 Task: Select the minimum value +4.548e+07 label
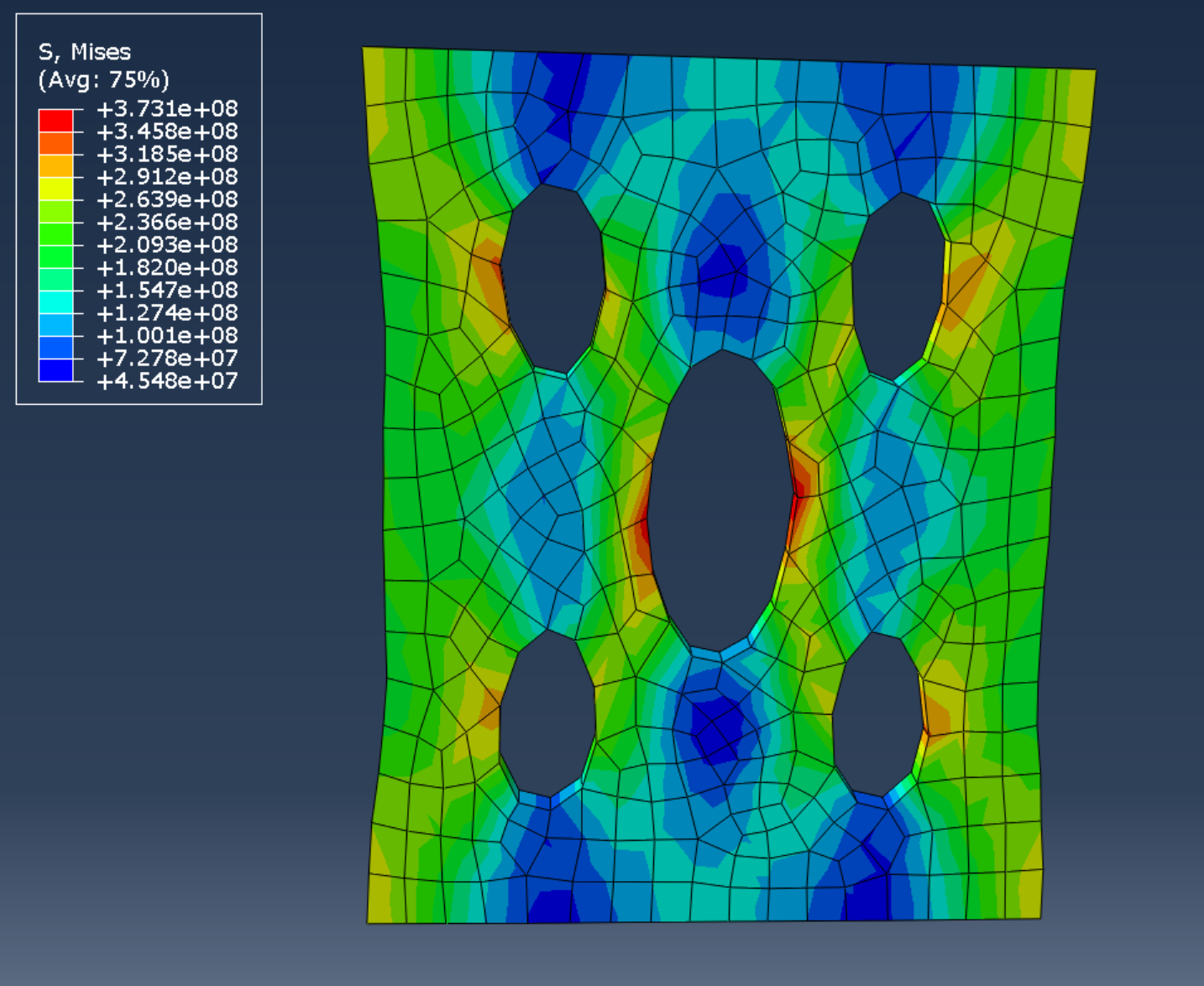point(167,381)
